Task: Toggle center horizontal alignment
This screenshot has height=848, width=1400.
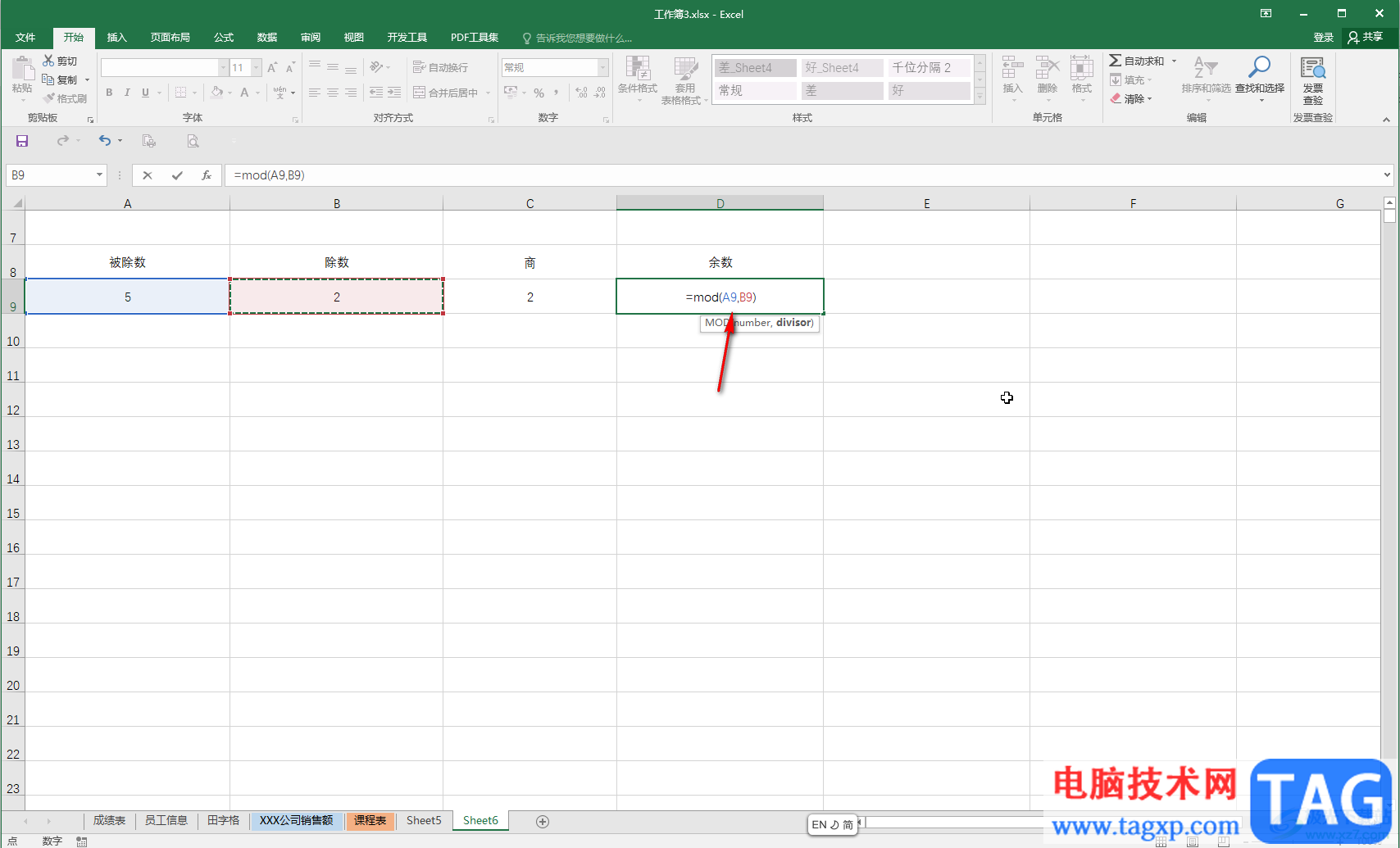Action: 333,93
